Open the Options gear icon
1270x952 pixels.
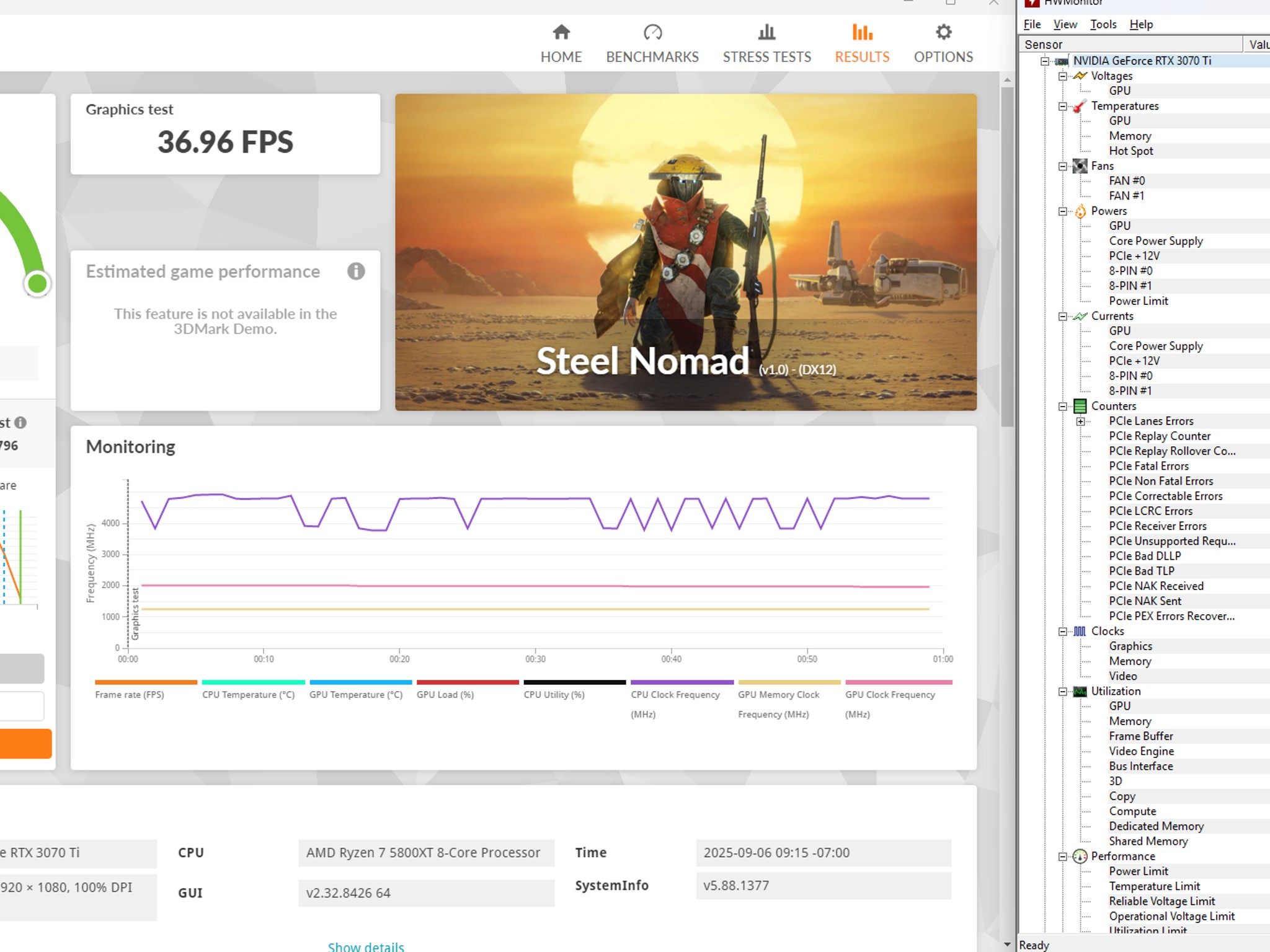coord(944,32)
